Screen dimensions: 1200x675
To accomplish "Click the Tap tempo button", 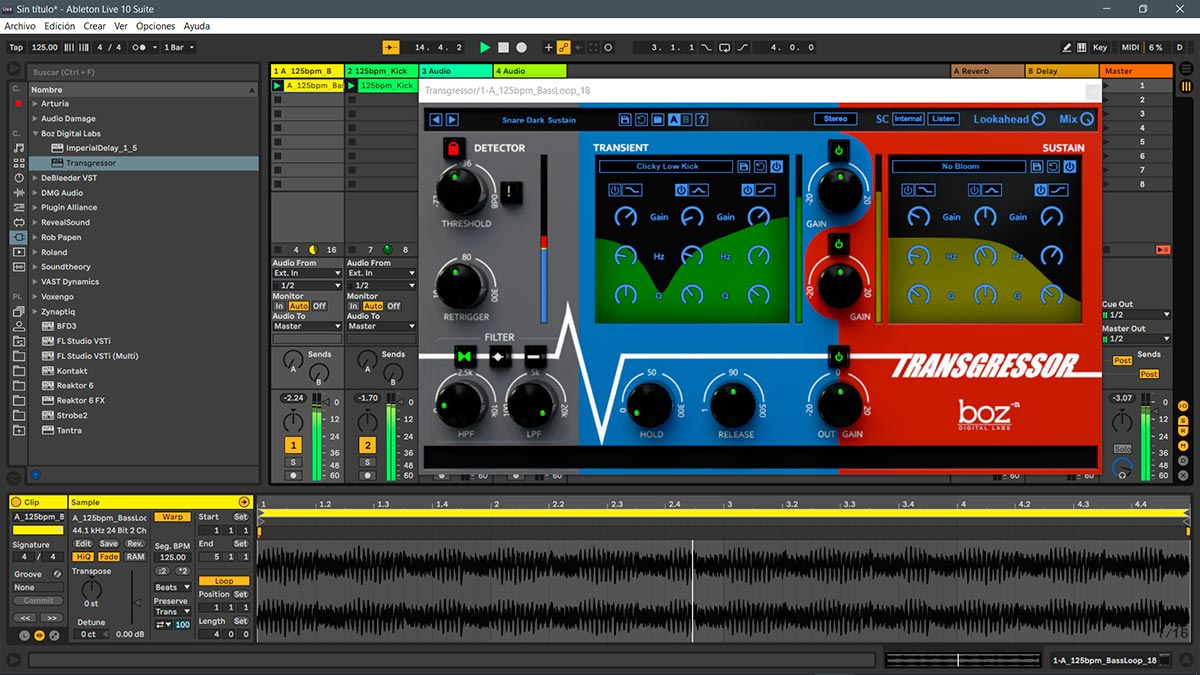I will click(16, 47).
